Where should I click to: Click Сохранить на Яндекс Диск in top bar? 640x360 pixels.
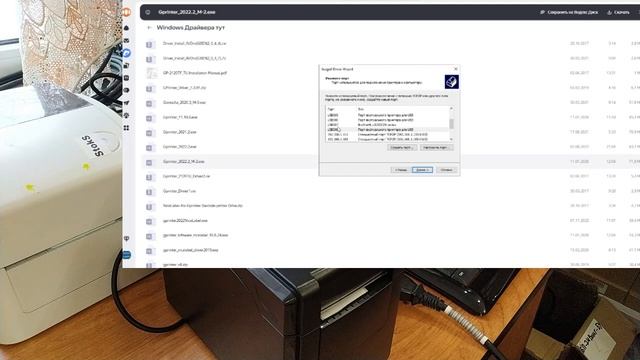click(569, 12)
